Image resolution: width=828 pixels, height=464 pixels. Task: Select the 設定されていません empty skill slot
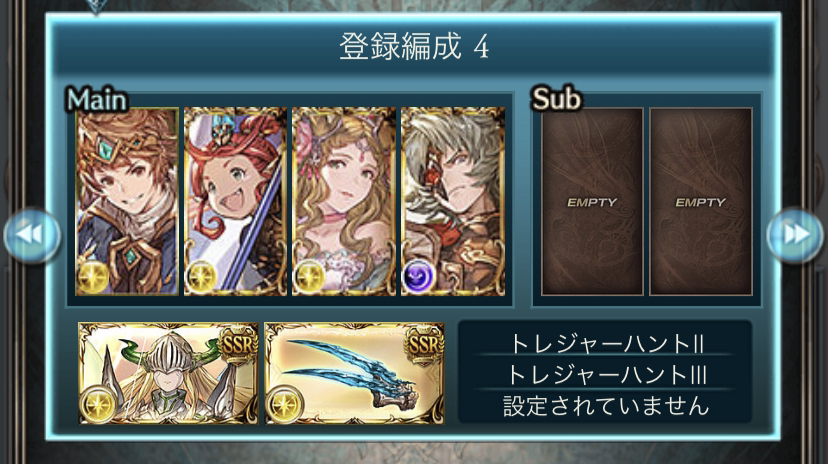click(605, 406)
